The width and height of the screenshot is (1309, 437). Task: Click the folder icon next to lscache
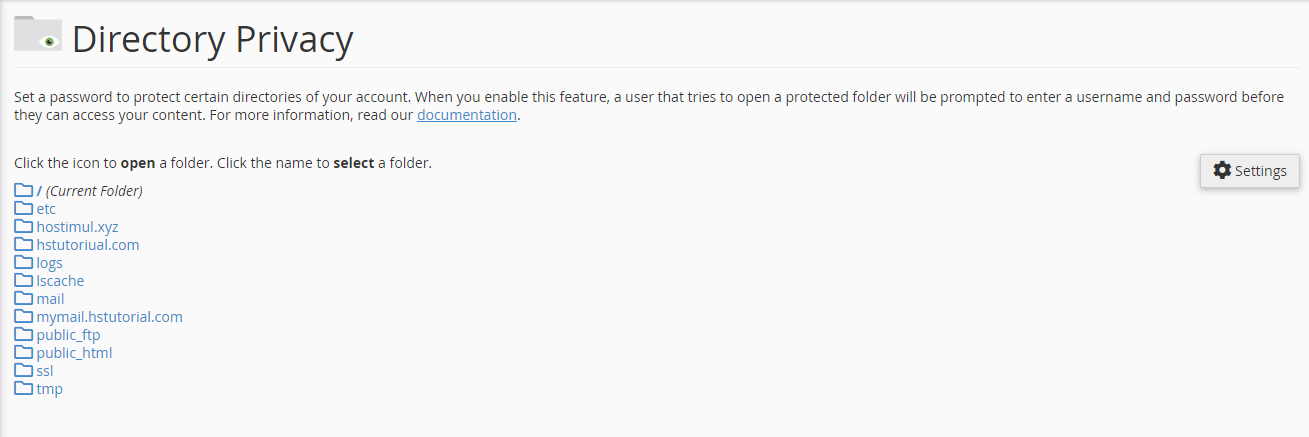point(23,280)
